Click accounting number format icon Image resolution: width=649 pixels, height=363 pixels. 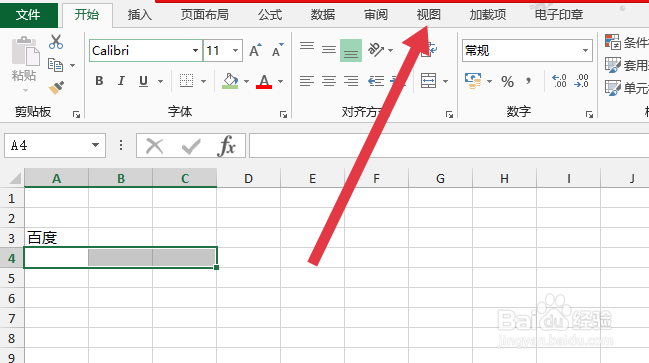pyautogui.click(x=473, y=81)
